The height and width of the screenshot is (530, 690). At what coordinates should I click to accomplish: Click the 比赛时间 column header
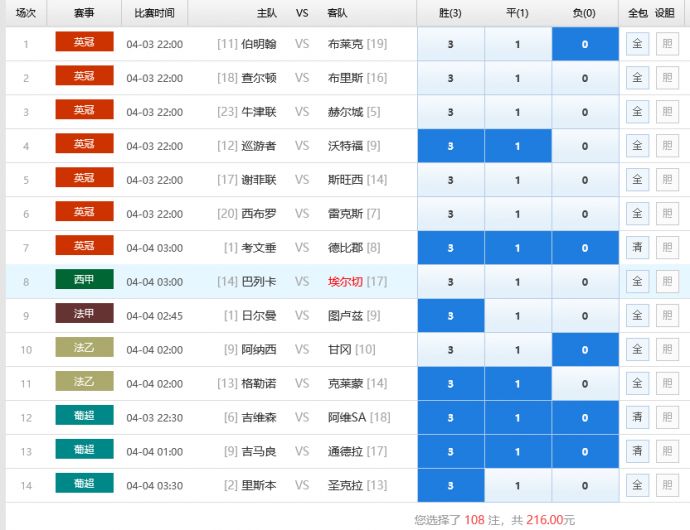point(154,13)
